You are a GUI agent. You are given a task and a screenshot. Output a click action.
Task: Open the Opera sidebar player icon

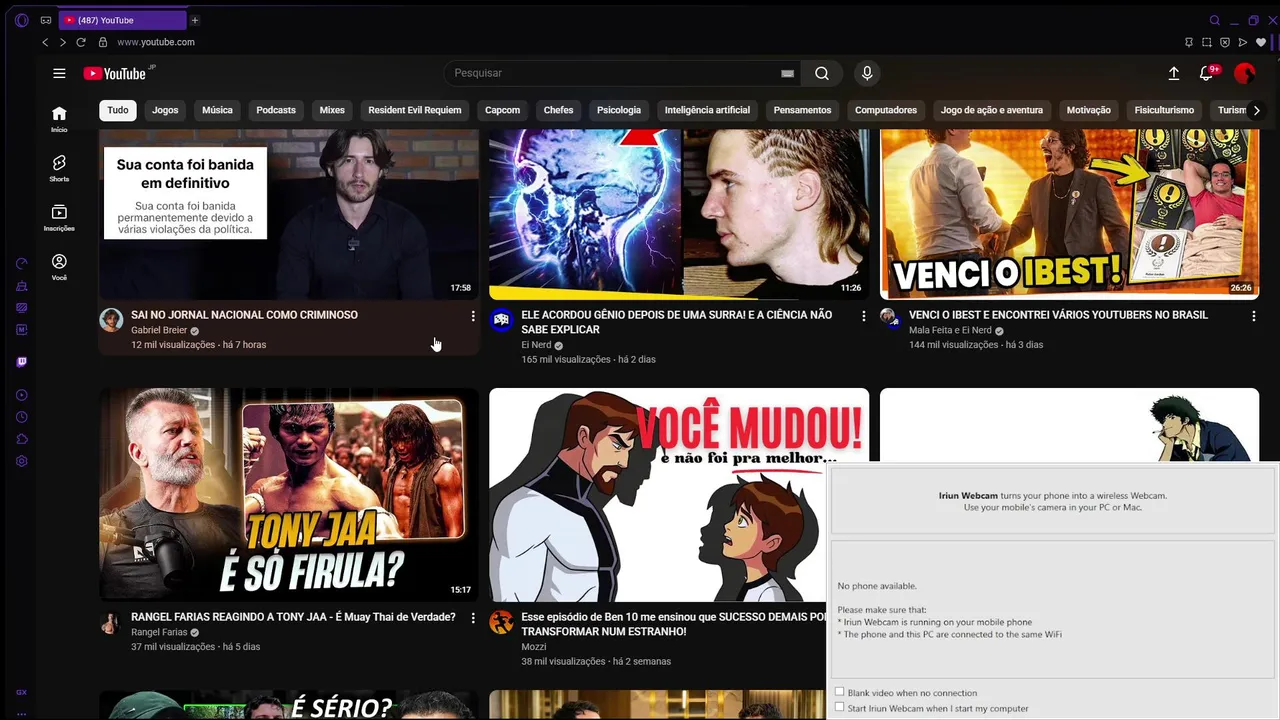22,395
